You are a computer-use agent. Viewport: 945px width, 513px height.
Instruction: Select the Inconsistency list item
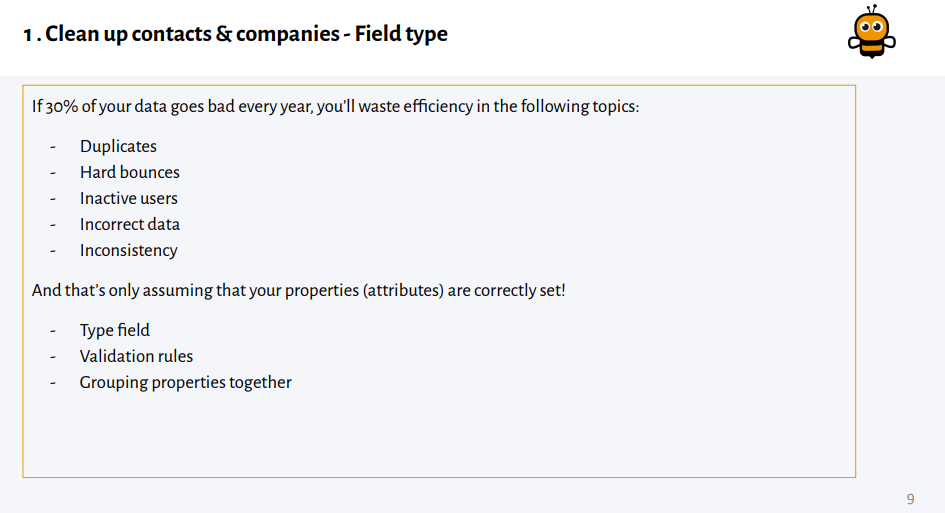click(128, 250)
